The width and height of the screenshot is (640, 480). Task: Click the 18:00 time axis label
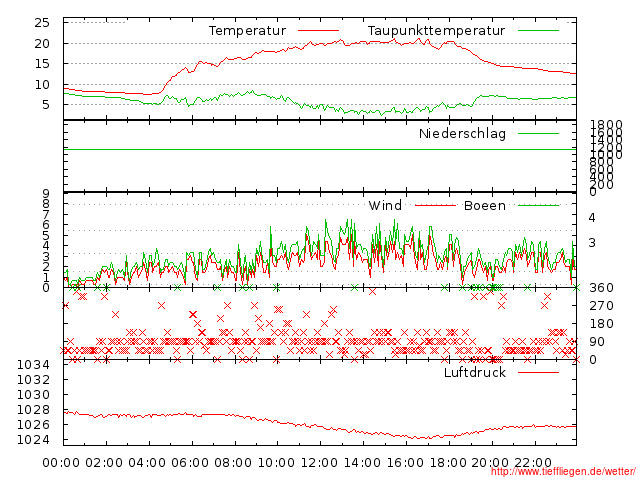[447, 462]
